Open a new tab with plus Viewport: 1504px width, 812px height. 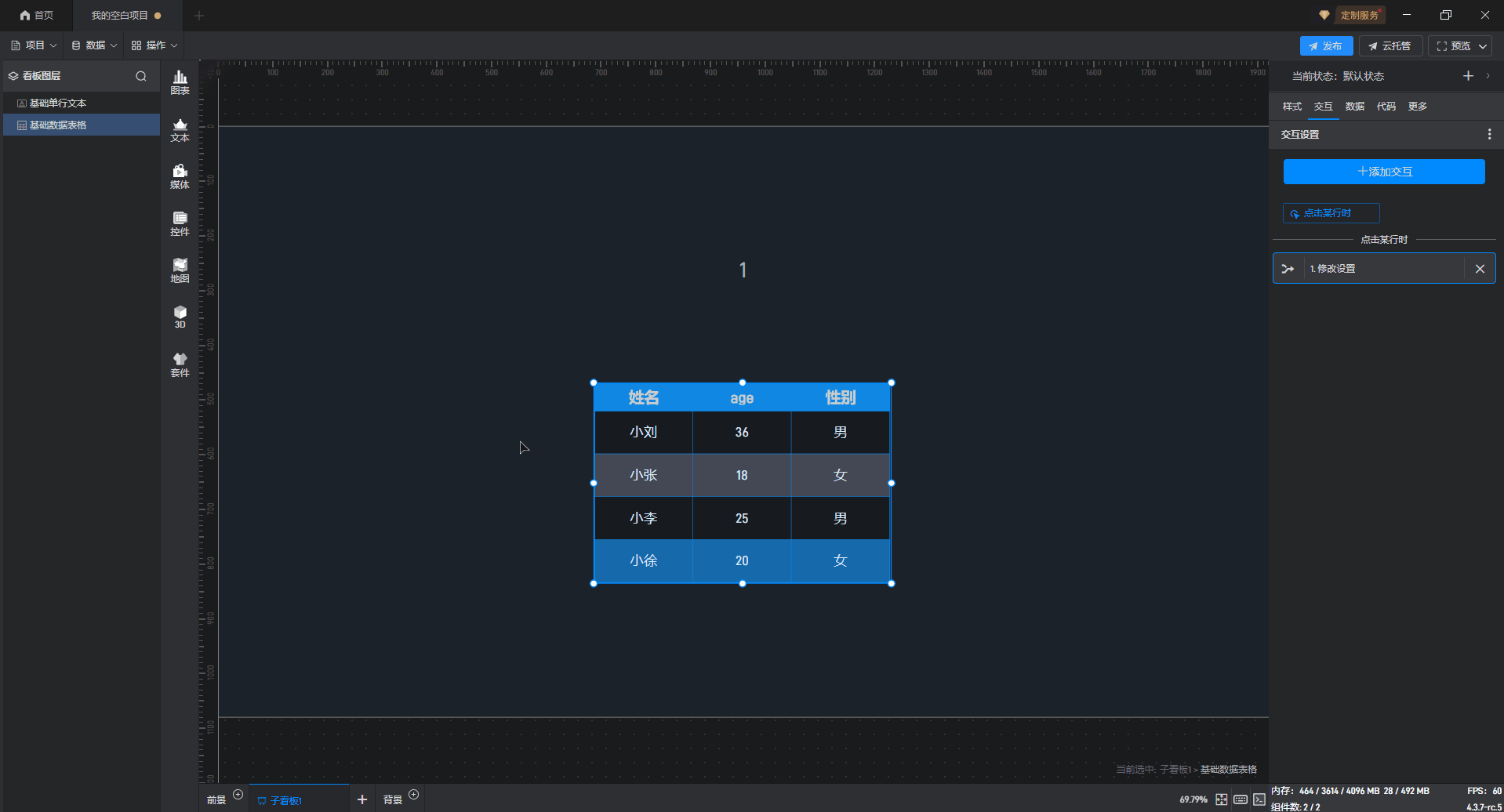click(199, 16)
